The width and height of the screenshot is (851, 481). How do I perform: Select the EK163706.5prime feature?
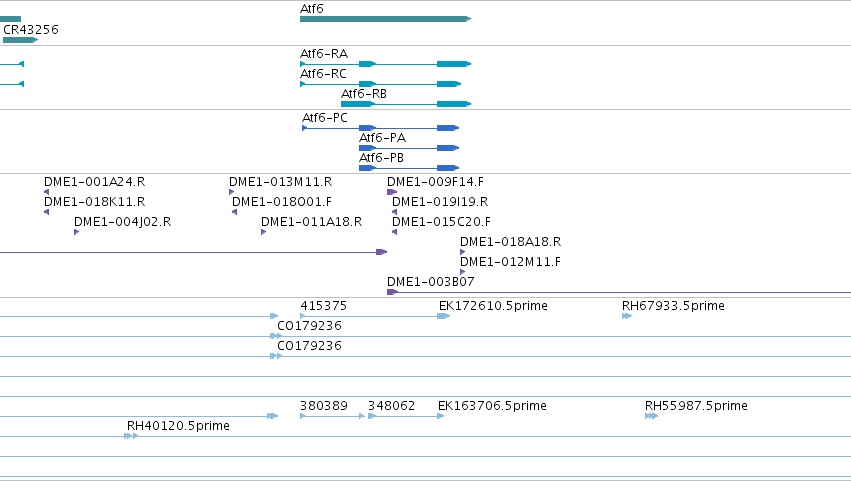[x=441, y=416]
